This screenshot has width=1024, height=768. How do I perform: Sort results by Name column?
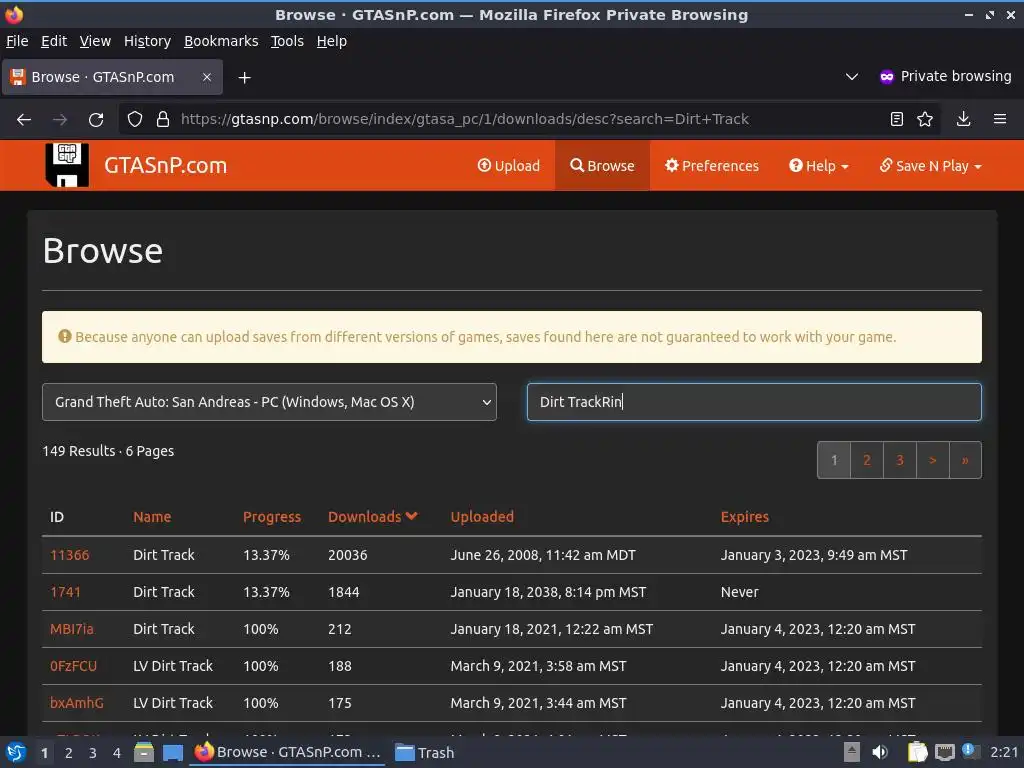[152, 517]
